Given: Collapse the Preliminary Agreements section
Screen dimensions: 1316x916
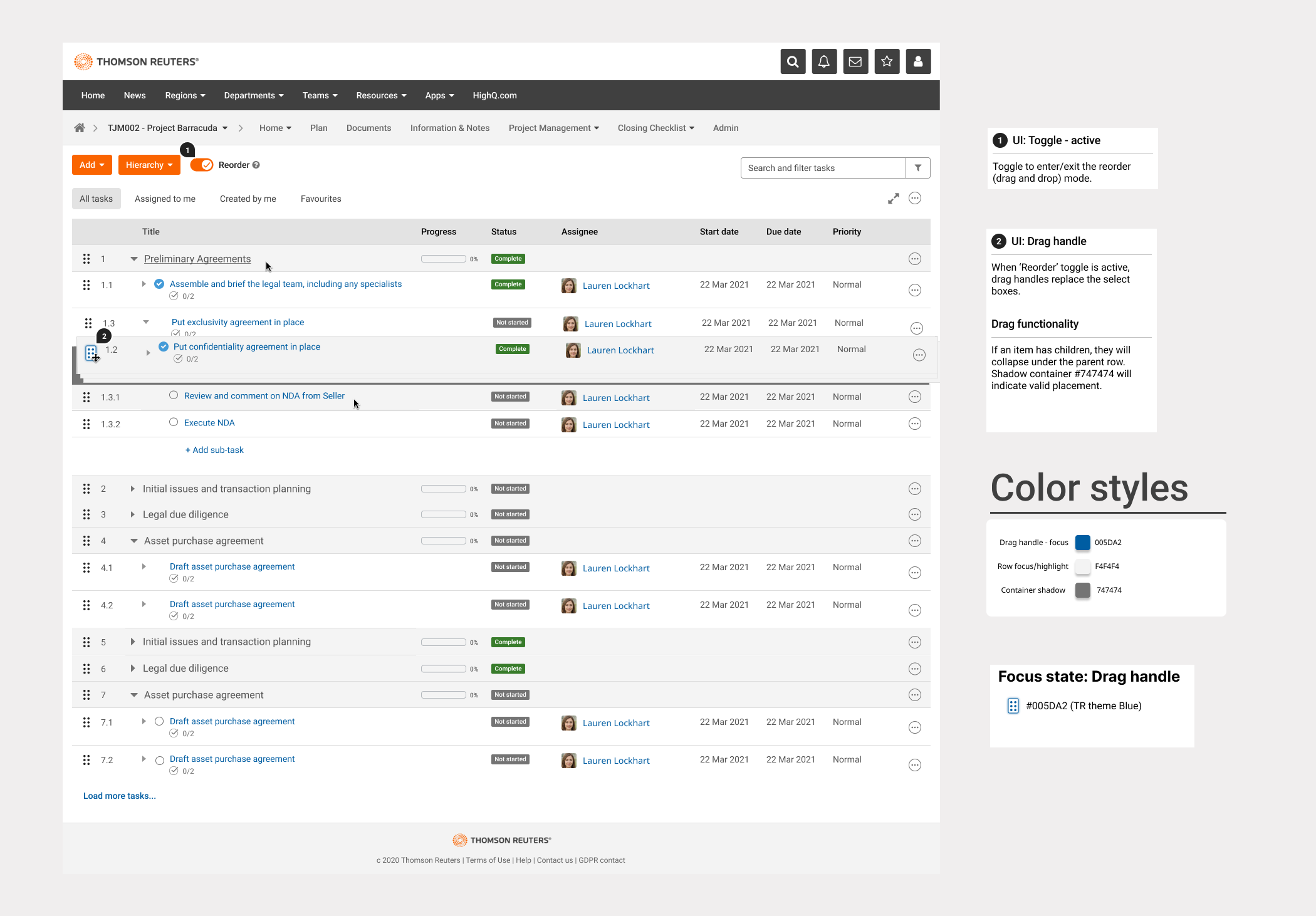Looking at the screenshot, I should point(133,259).
